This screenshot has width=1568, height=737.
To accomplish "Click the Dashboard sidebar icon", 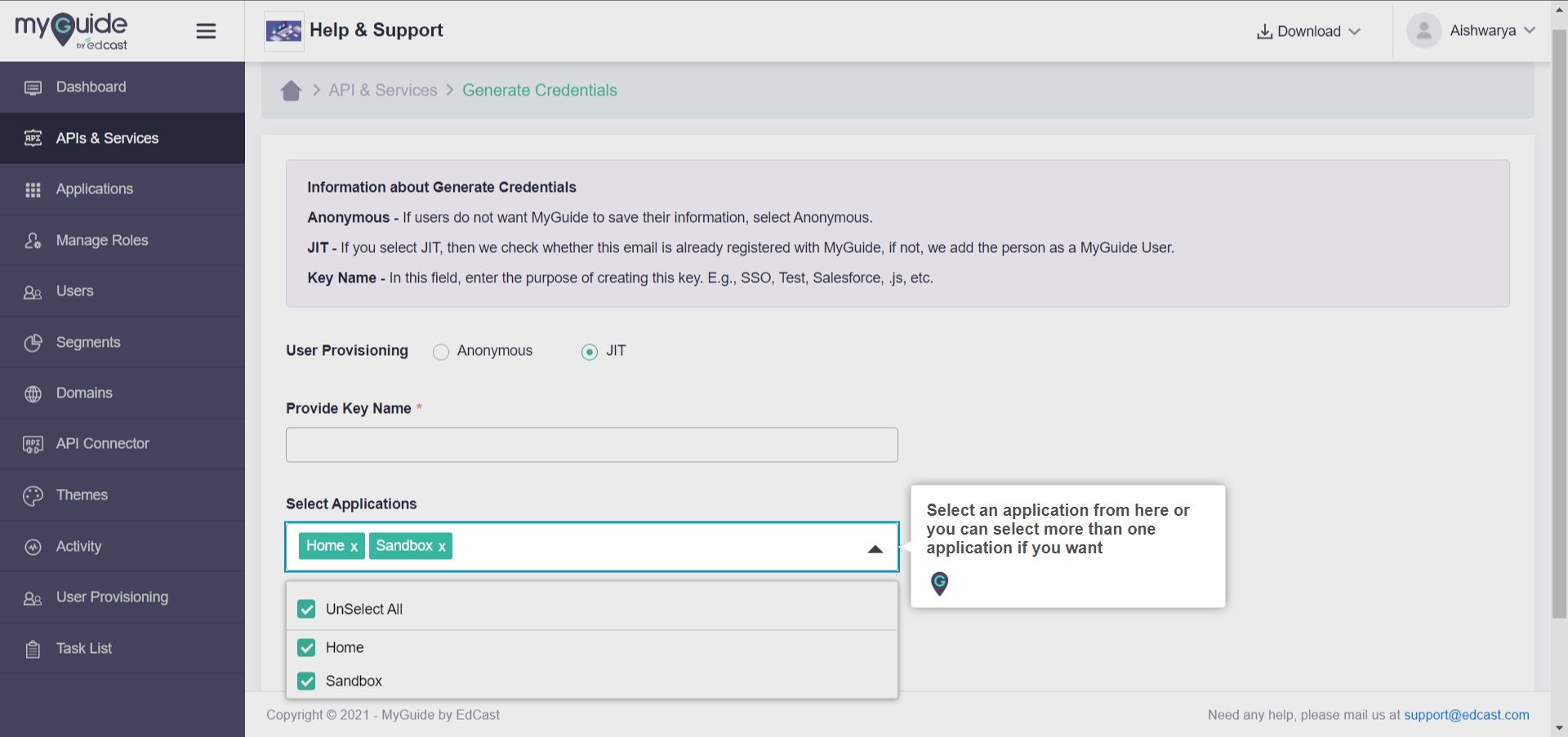I will coord(33,87).
